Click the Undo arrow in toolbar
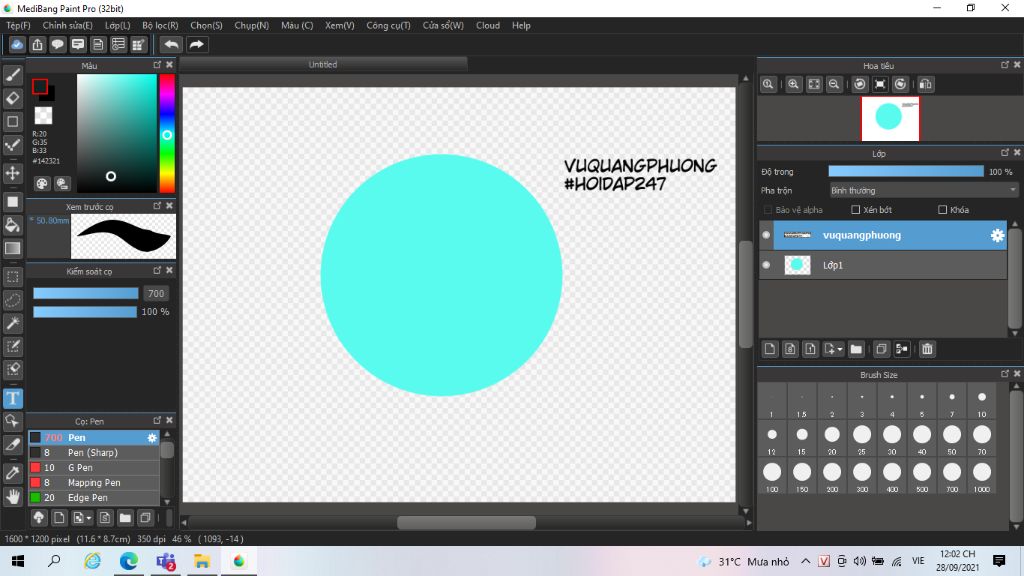 tap(171, 44)
